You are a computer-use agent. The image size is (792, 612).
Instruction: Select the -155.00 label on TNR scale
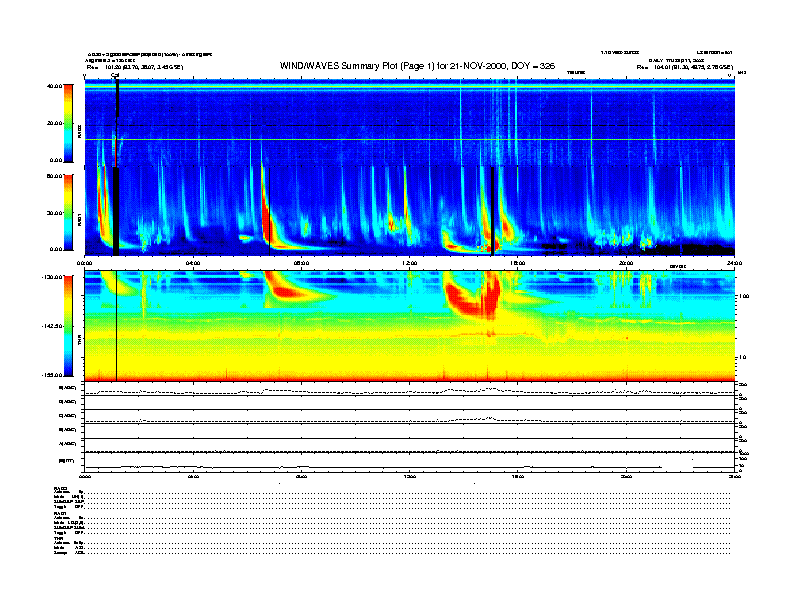[x=52, y=375]
